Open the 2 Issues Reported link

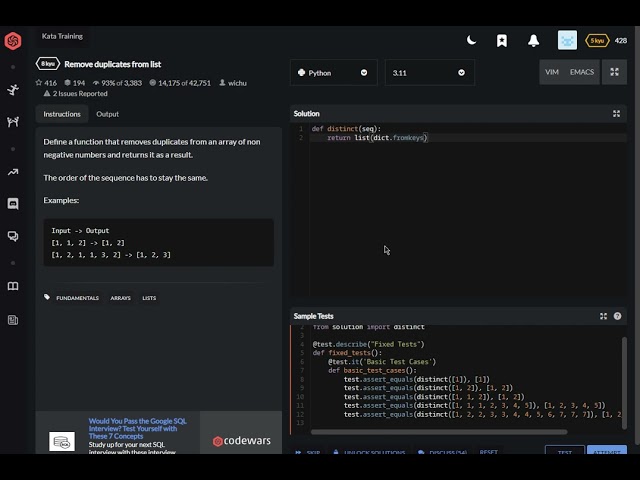76,93
